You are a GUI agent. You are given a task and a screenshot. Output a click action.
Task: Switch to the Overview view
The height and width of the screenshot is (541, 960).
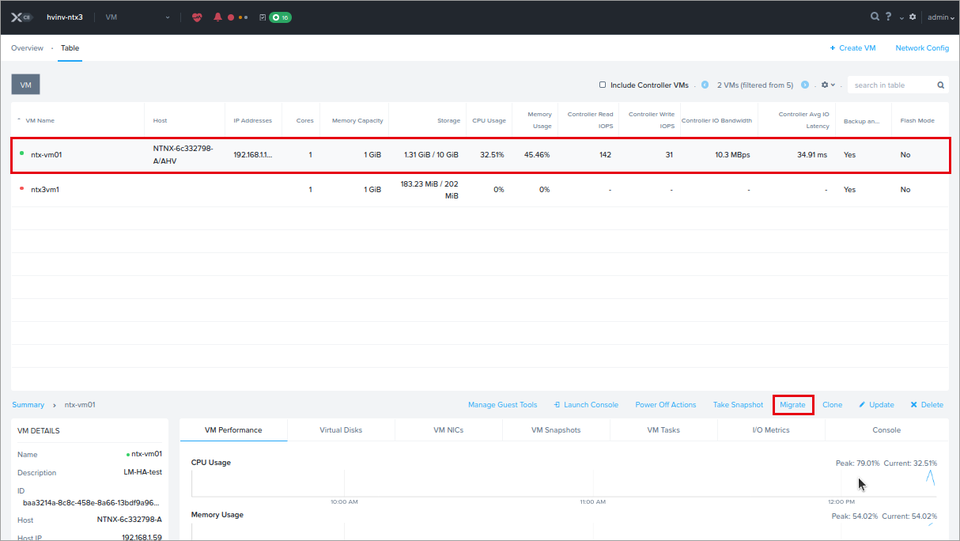click(27, 48)
